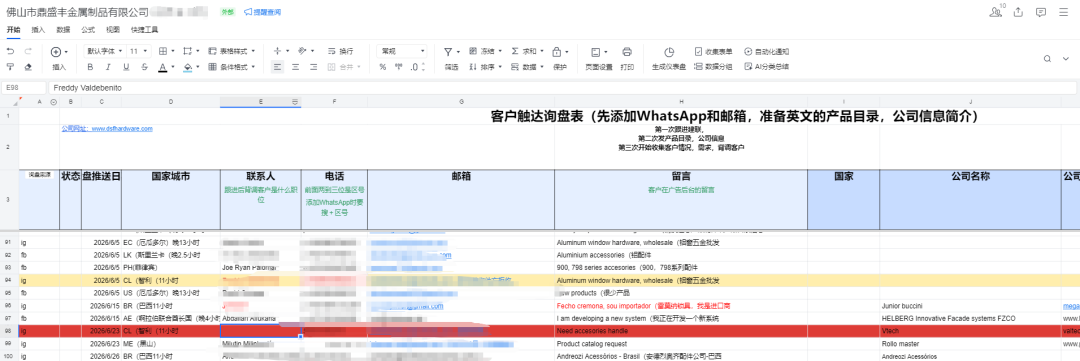Open 自动化通知 automation notifications
Screen dimensions: 1080x361
[766, 52]
